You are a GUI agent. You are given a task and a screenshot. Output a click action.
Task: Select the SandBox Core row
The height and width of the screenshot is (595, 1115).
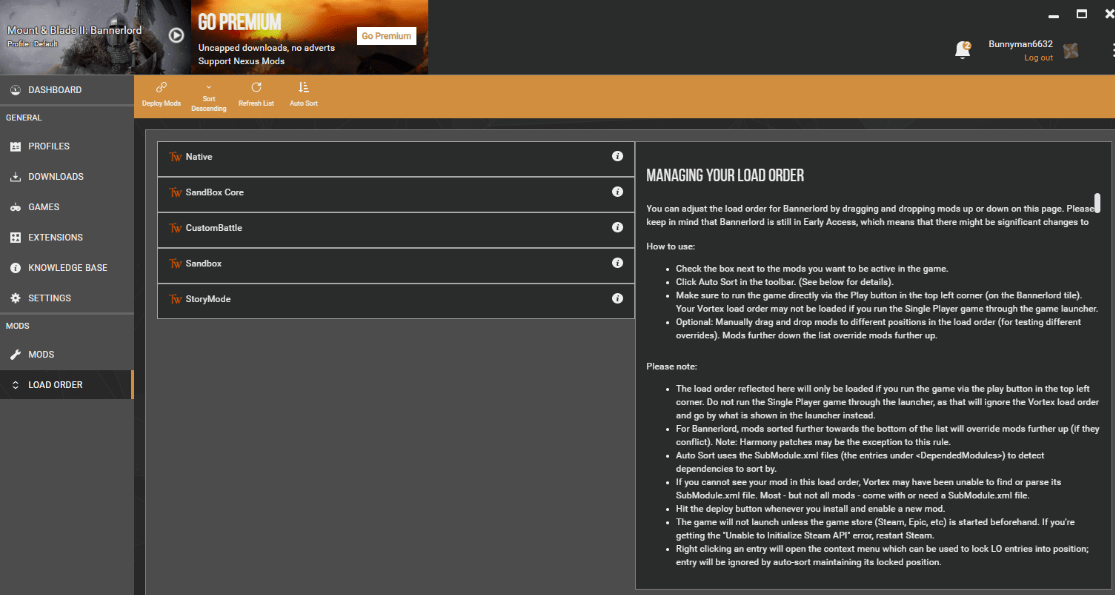click(x=395, y=194)
